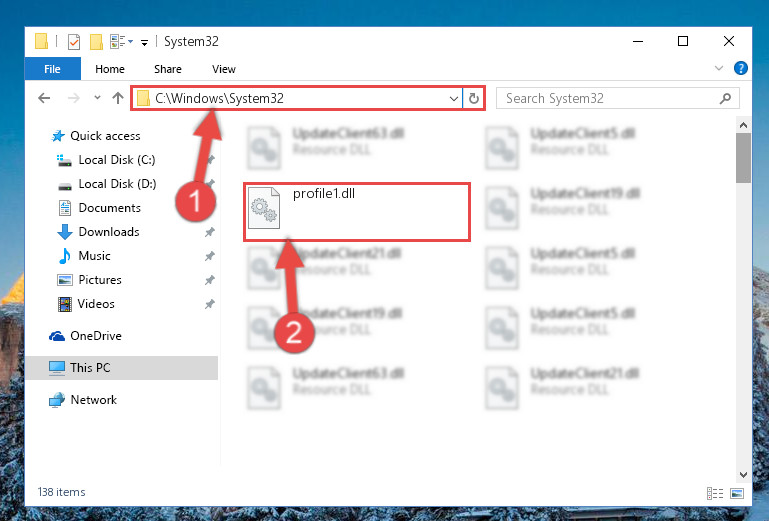Go forward with the right arrow
769x521 pixels.
click(74, 98)
